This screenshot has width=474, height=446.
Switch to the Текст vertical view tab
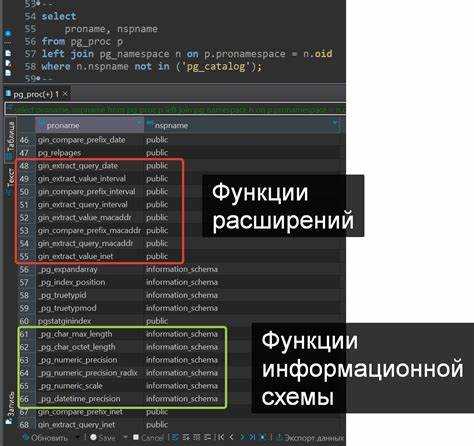[x=10, y=181]
